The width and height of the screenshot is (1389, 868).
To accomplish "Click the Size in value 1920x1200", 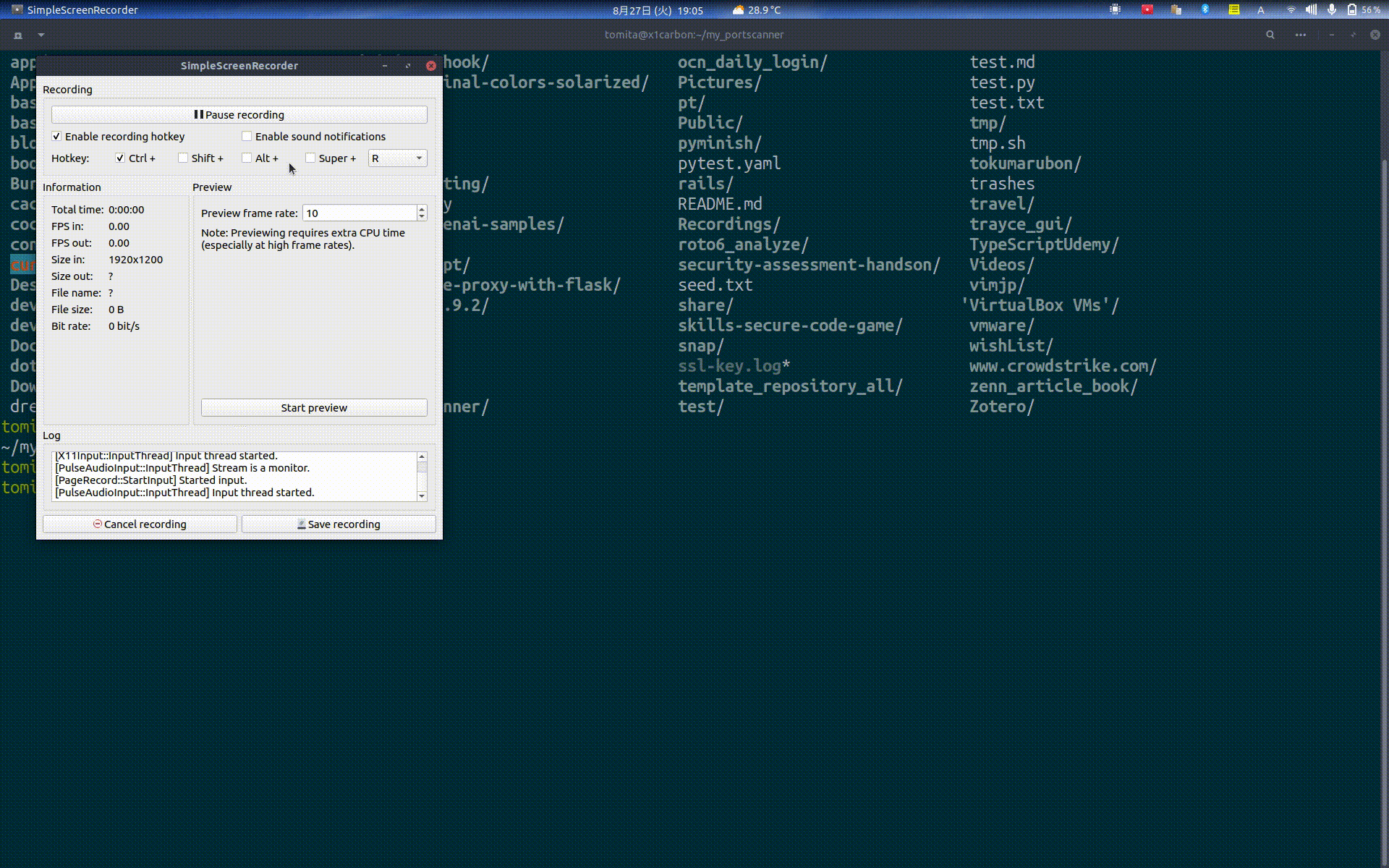I will [135, 260].
